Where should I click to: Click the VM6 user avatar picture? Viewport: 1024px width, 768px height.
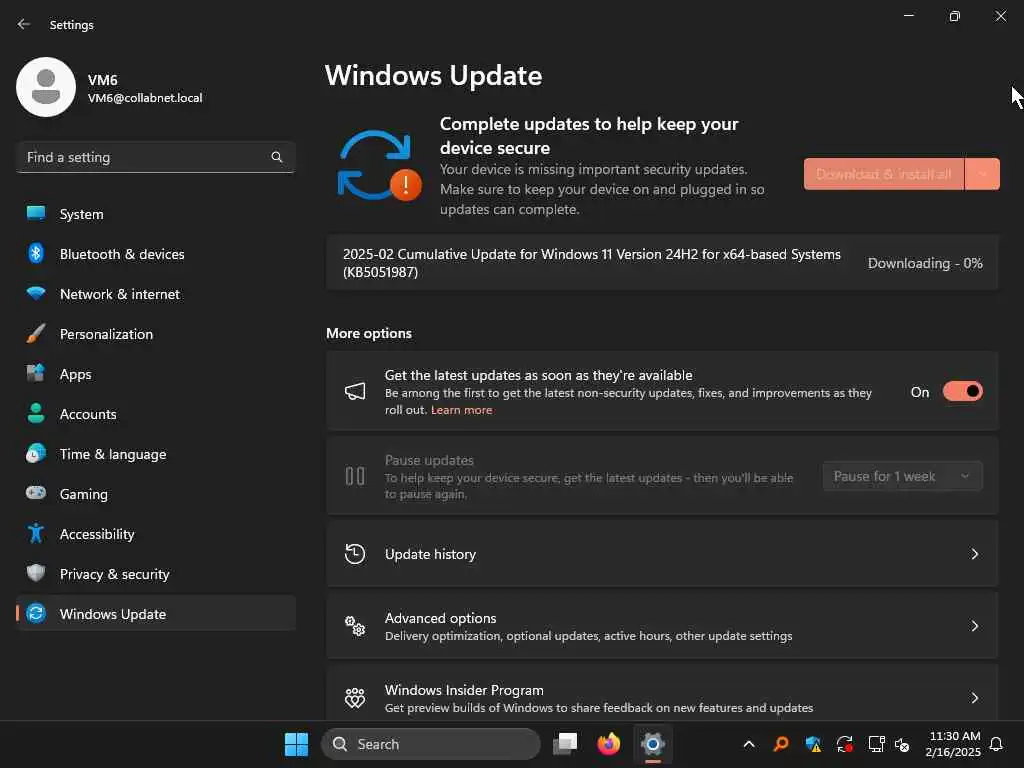click(x=46, y=87)
